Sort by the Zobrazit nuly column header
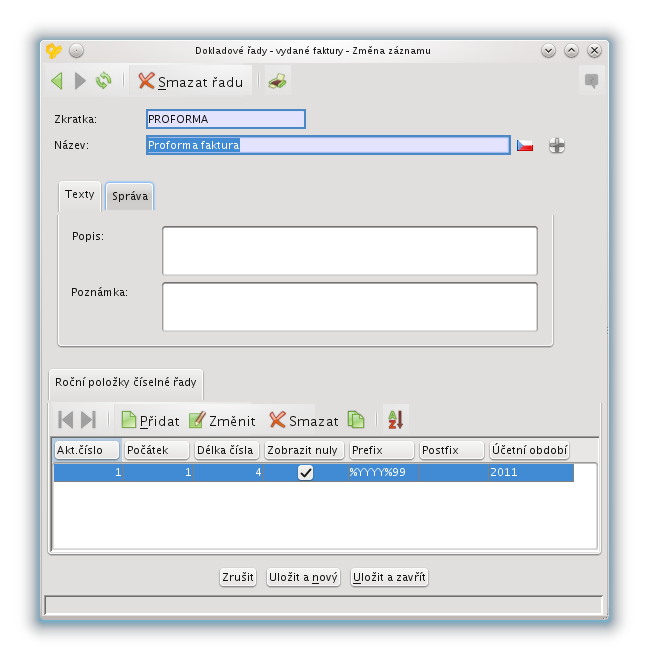Screen dimensions: 649x660 304,450
